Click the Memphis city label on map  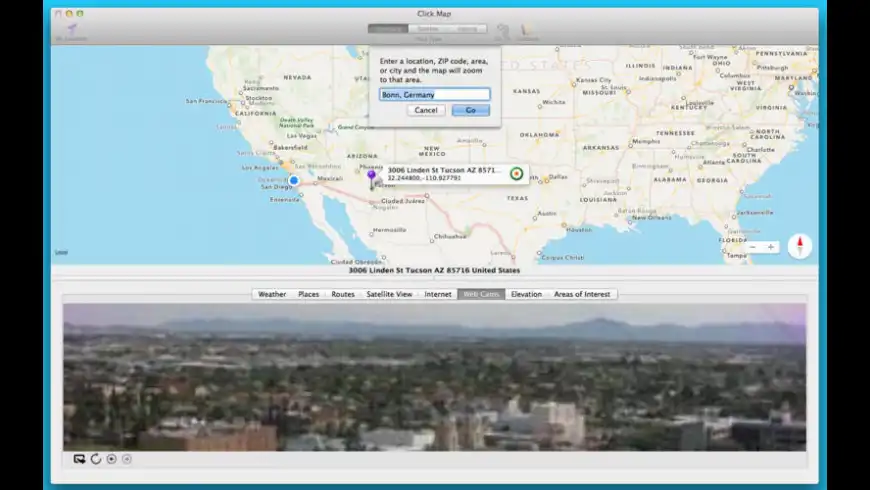pyautogui.click(x=646, y=142)
